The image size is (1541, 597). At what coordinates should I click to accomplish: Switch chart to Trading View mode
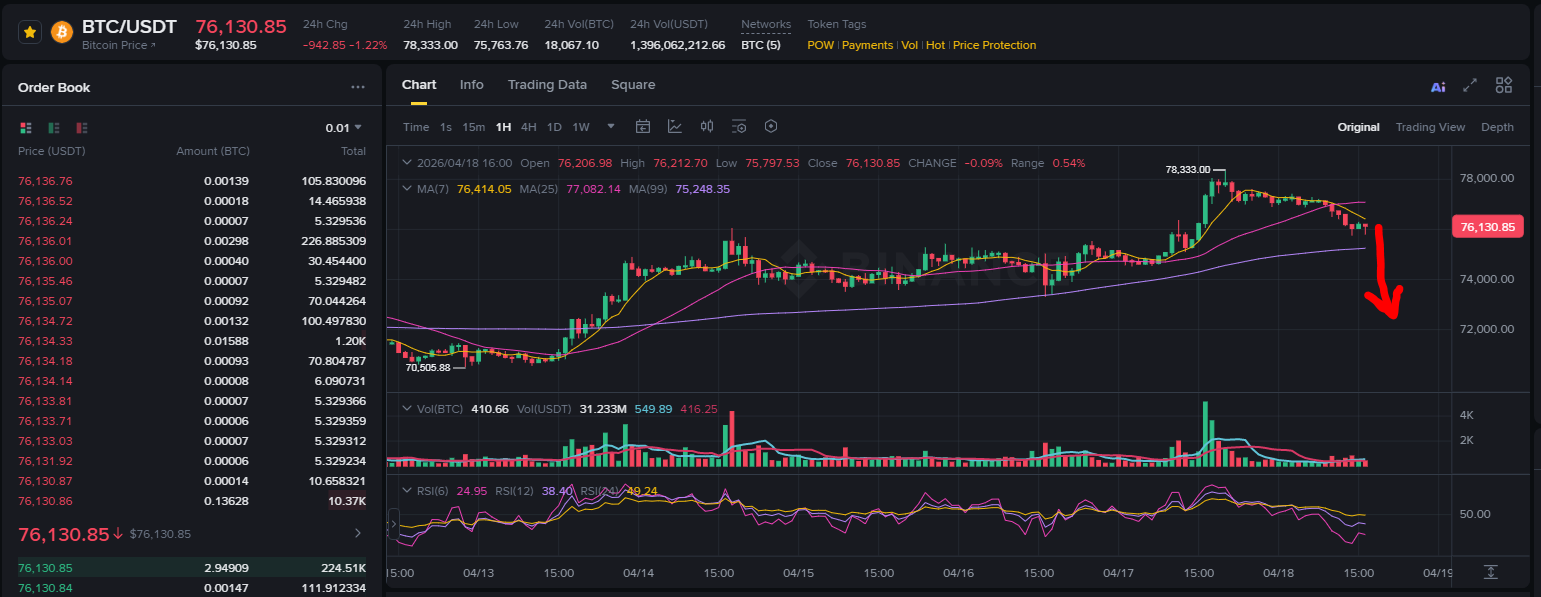click(1430, 127)
